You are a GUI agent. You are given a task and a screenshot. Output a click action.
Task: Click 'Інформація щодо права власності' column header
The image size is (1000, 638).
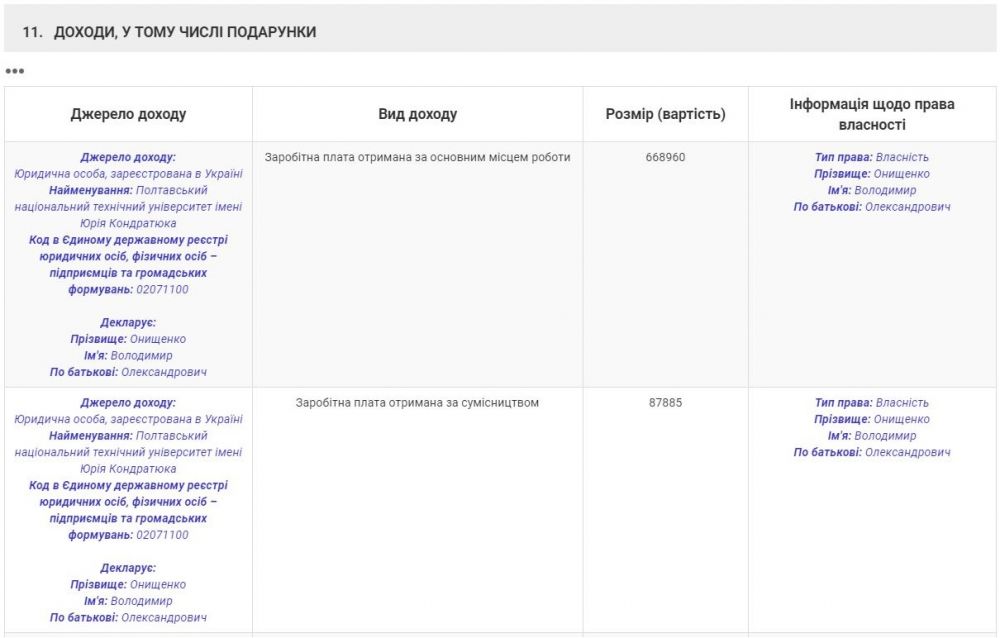point(871,114)
